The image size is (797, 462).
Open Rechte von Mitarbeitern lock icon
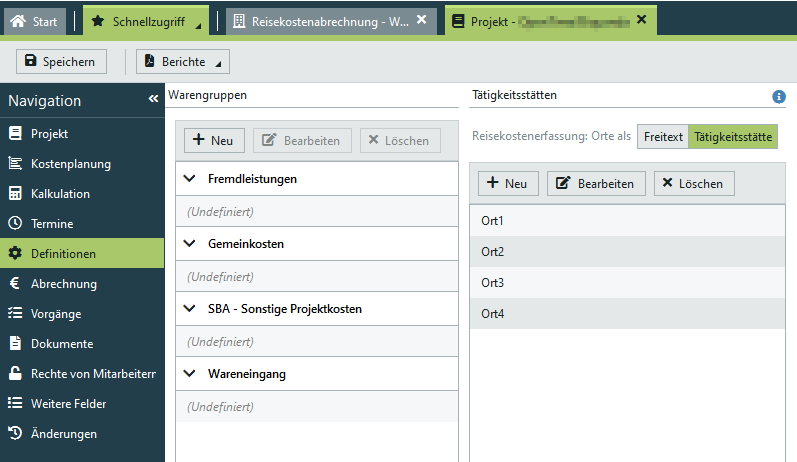coord(15,374)
